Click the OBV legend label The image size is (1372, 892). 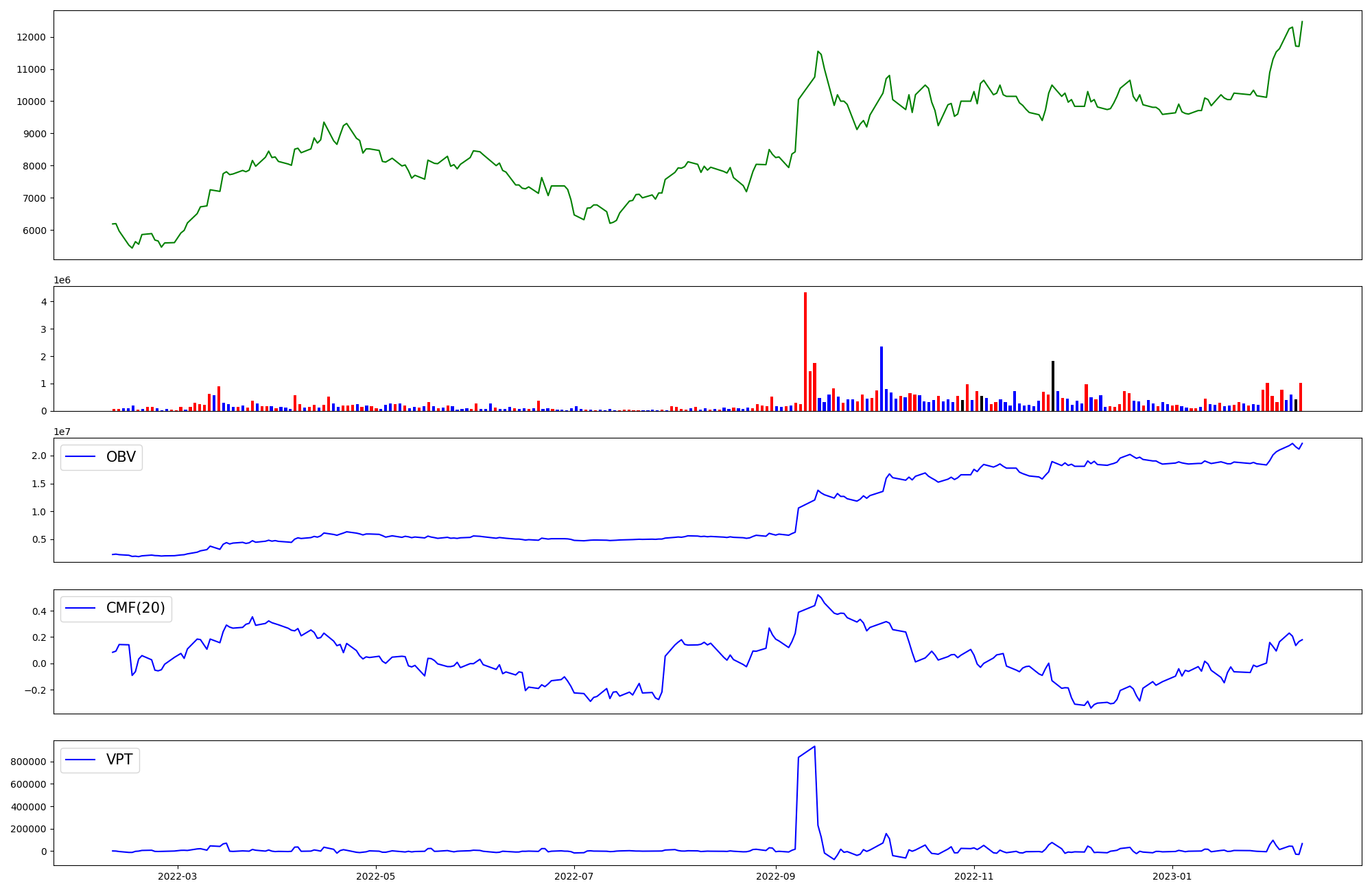pyautogui.click(x=121, y=457)
